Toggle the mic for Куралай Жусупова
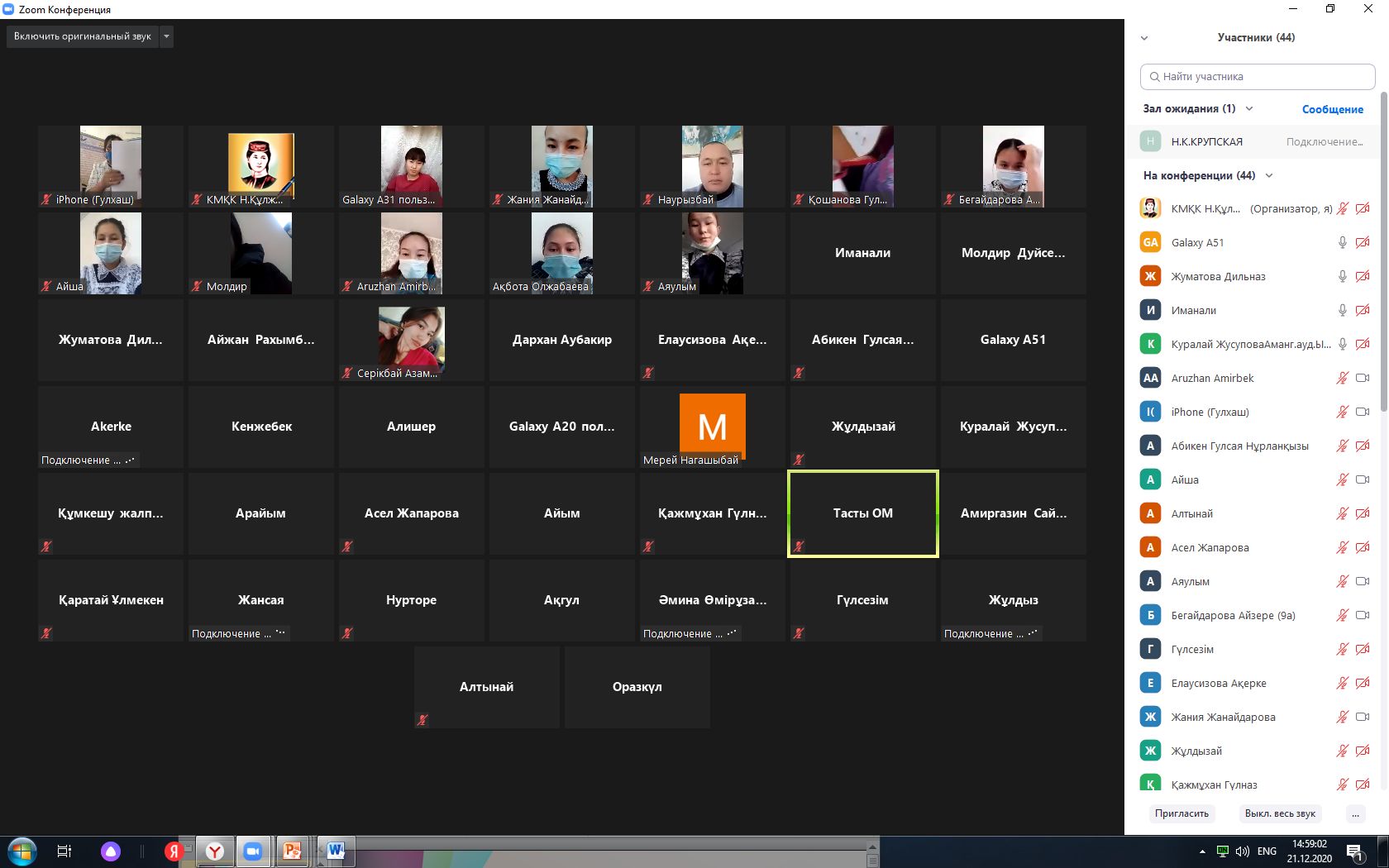This screenshot has height=868, width=1389. [x=1342, y=344]
